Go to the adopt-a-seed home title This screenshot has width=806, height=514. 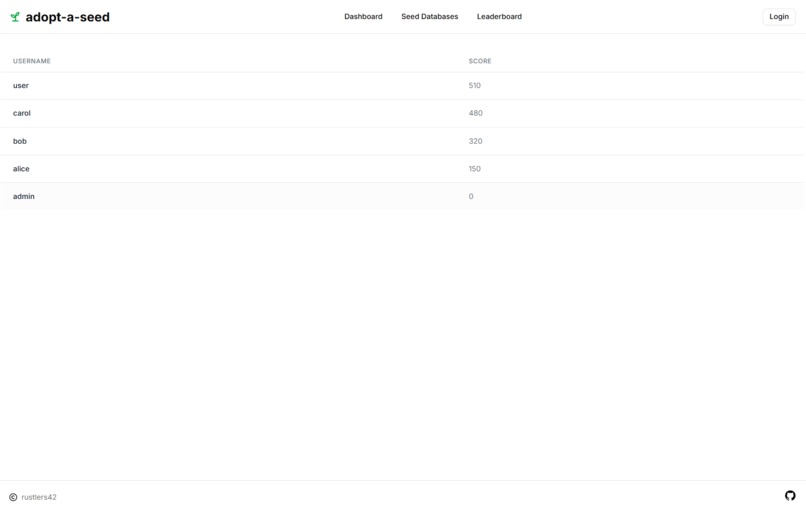67,17
